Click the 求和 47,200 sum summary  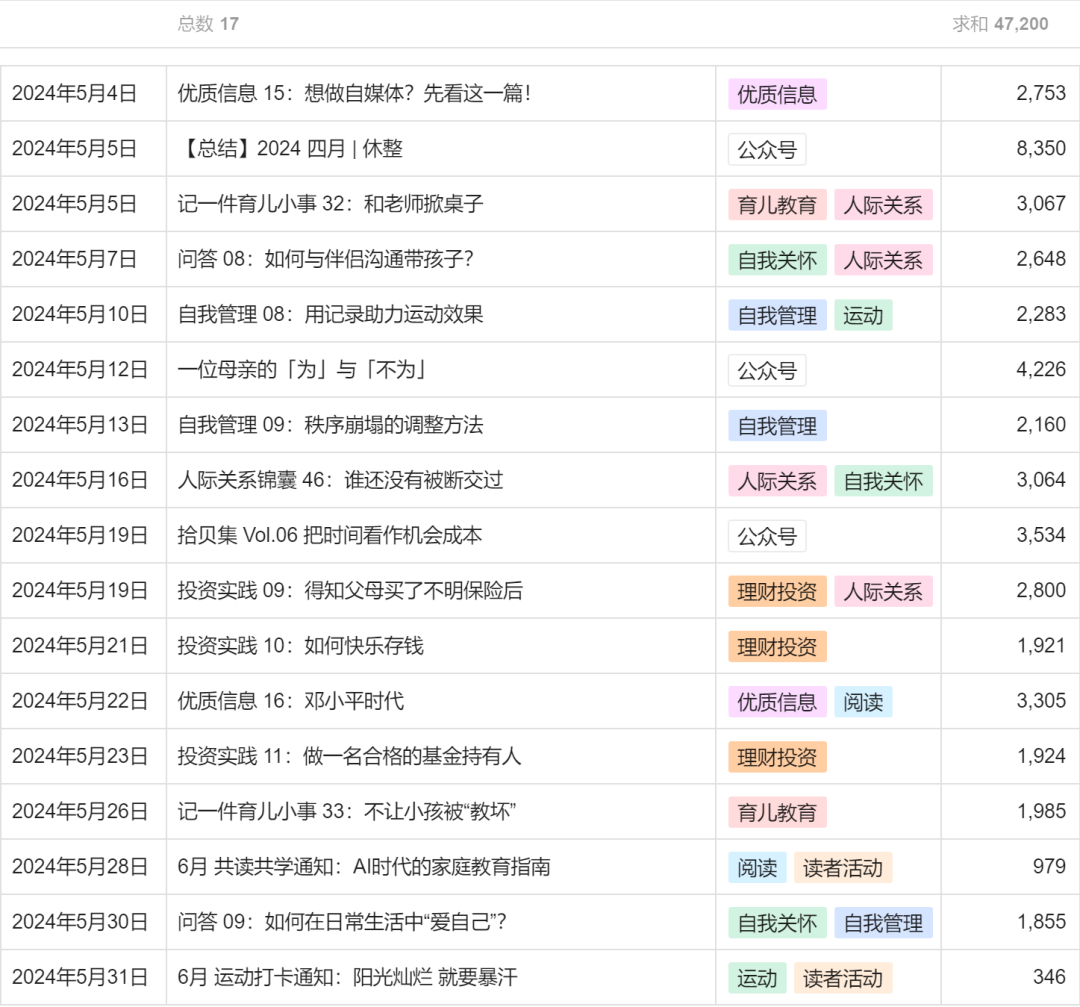click(1000, 24)
